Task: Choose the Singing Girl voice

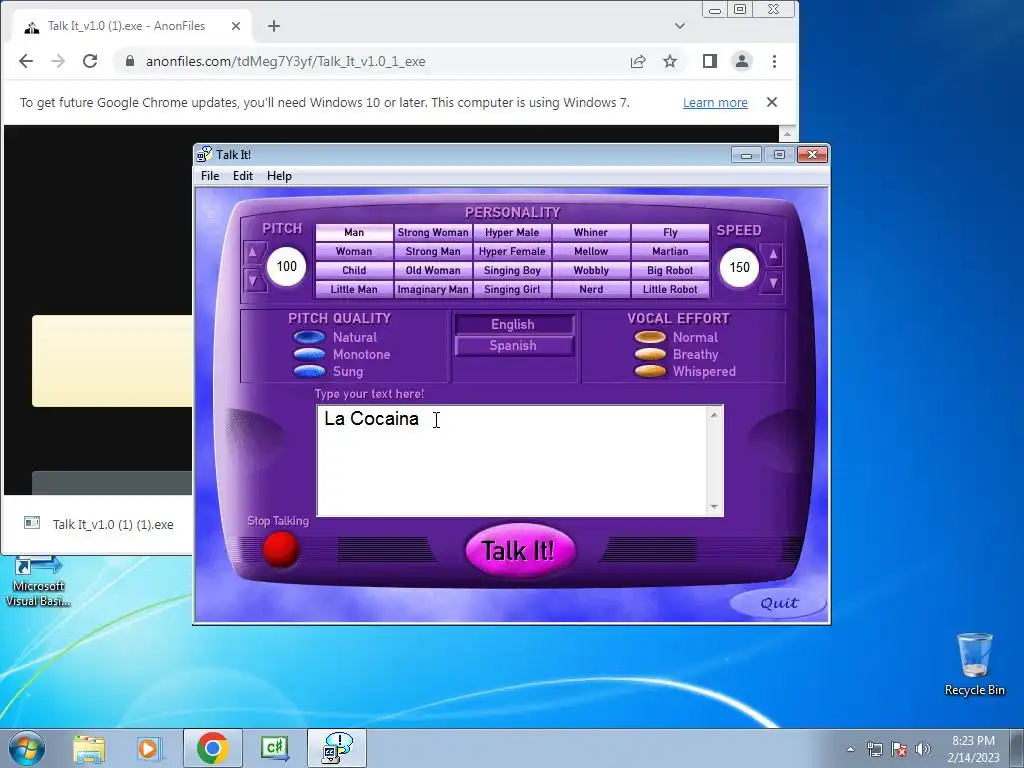Action: [x=512, y=289]
